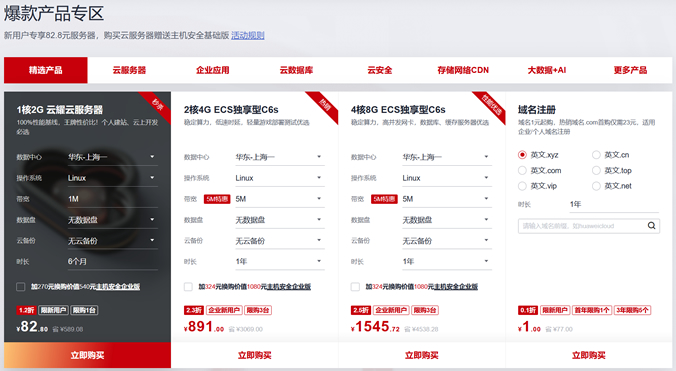The image size is (676, 371).
Task: Expand duration 1年 dropdown in 2核4G card
Action: (x=280, y=261)
